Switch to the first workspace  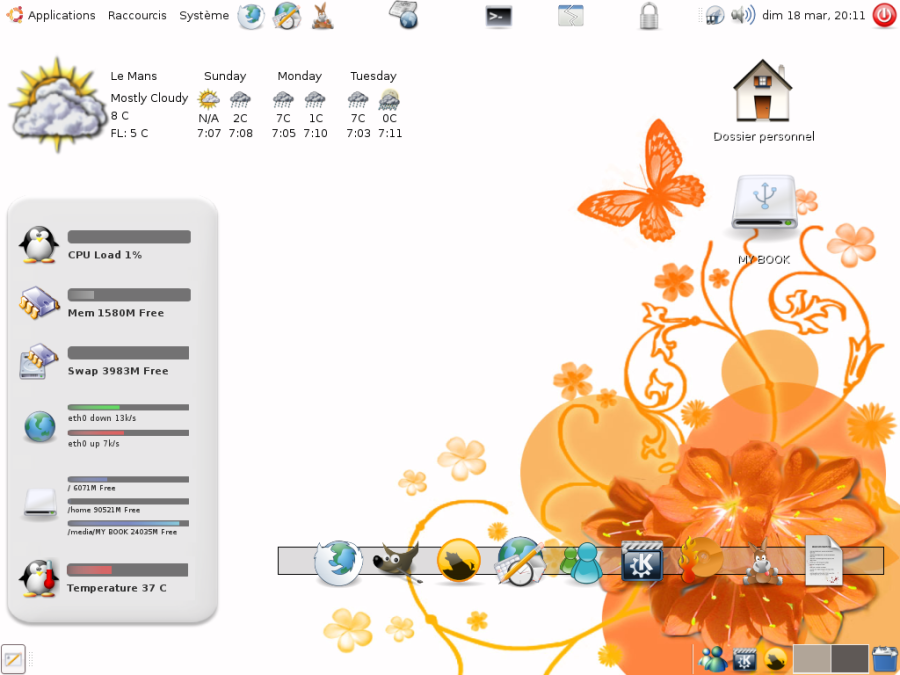[x=812, y=659]
